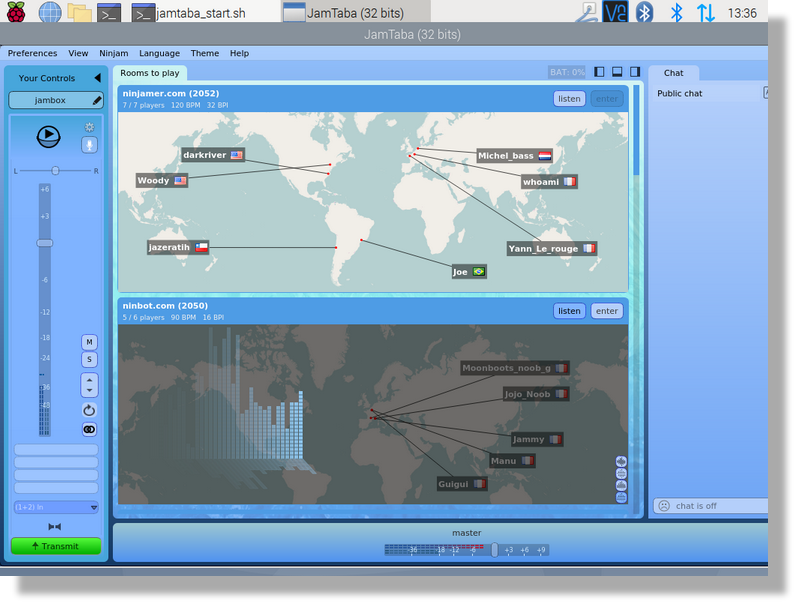Click the whoami player label
The height and width of the screenshot is (603, 795).
(x=549, y=182)
